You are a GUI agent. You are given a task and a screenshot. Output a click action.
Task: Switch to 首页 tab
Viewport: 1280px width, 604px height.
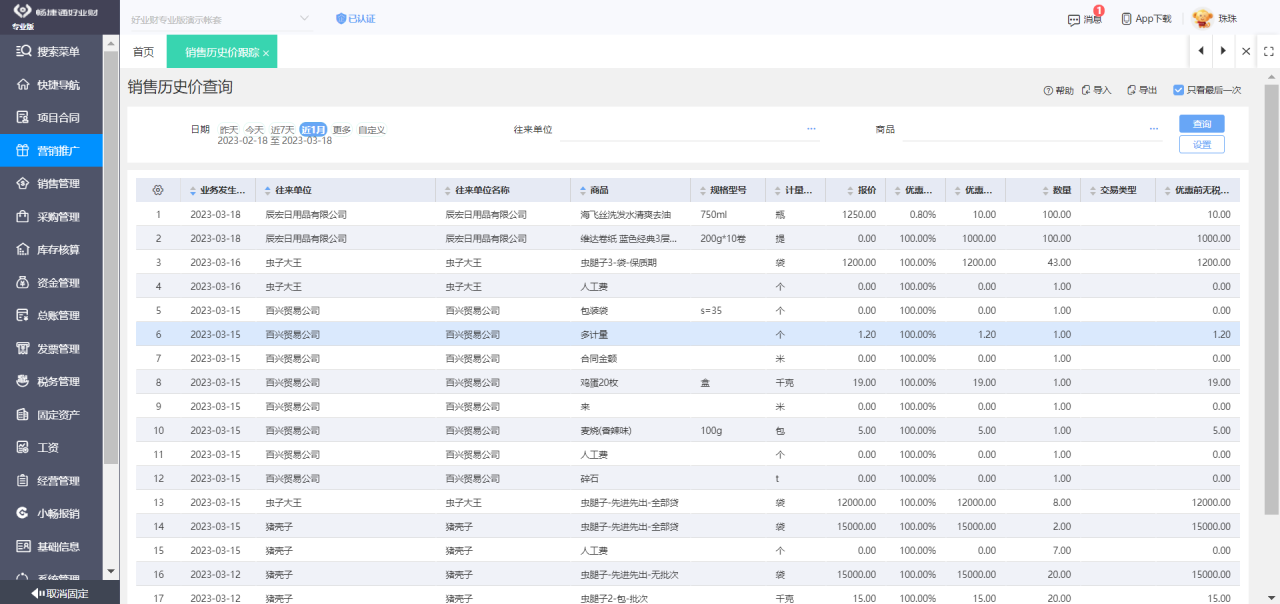[x=143, y=52]
